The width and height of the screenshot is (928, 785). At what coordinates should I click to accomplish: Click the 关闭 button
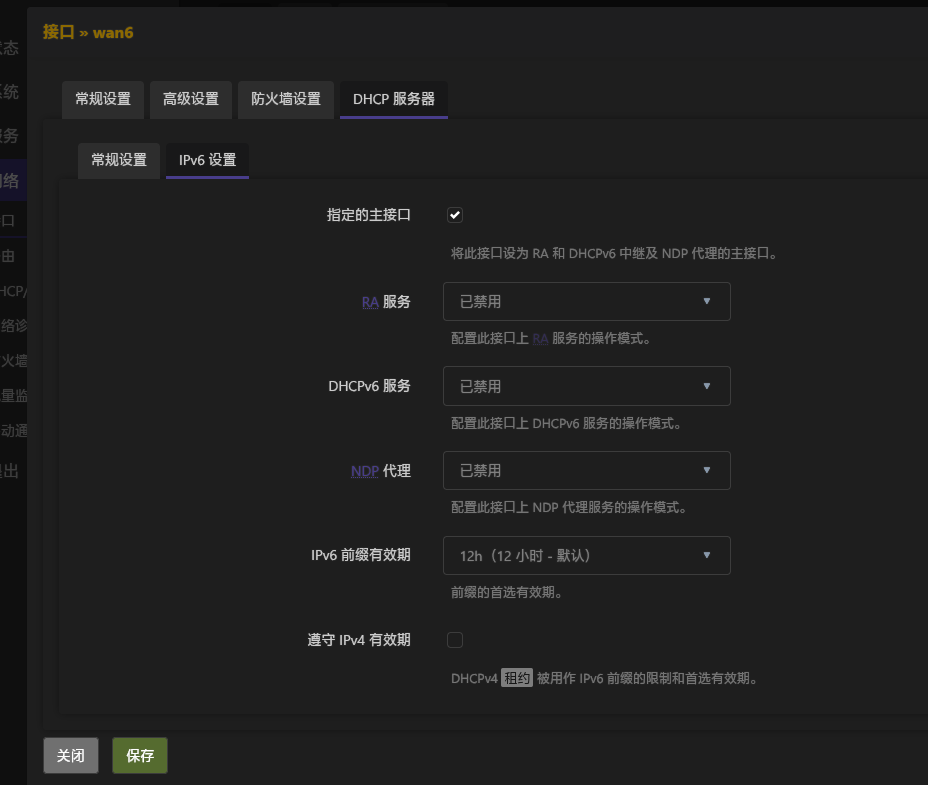71,756
